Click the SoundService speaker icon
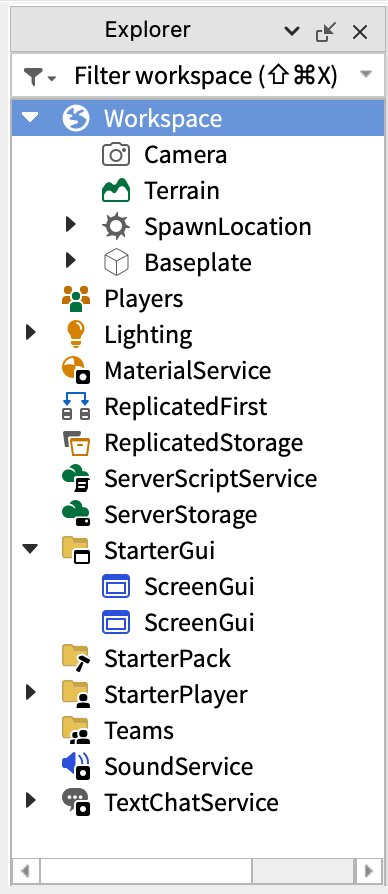 point(76,766)
